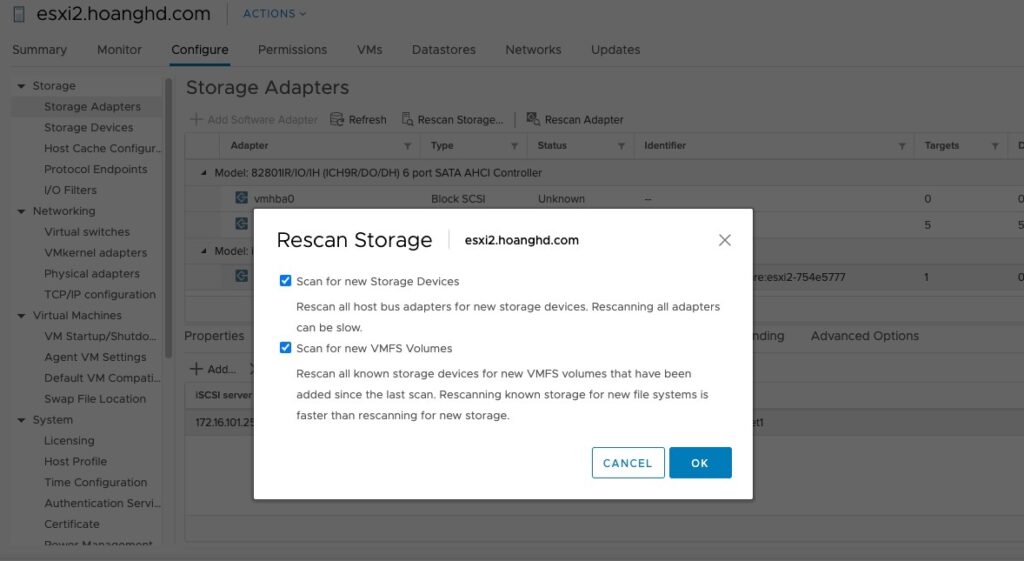
Task: Open TCP/IP configuration
Action: (100, 295)
